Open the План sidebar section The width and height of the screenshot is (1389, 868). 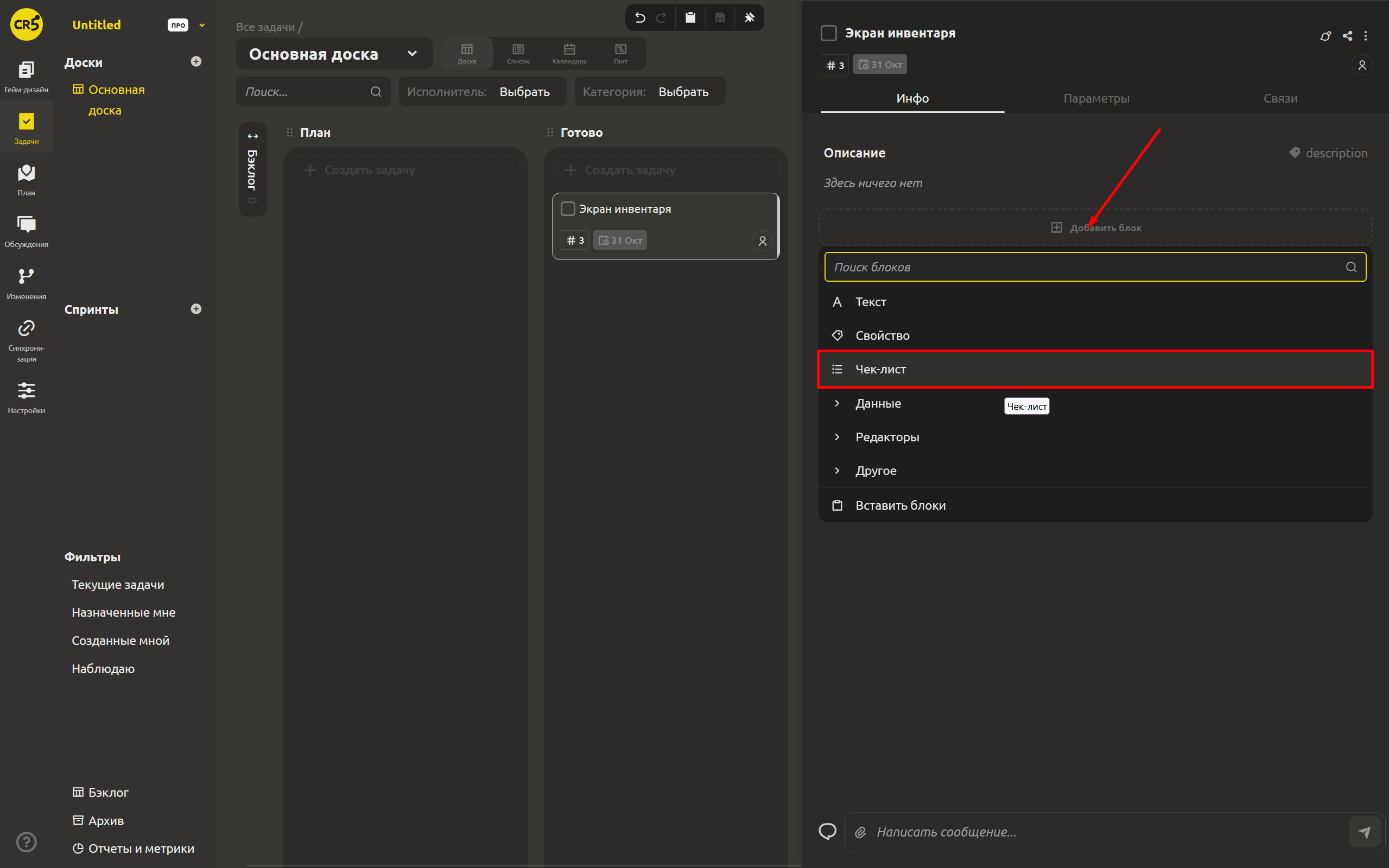coord(27,180)
